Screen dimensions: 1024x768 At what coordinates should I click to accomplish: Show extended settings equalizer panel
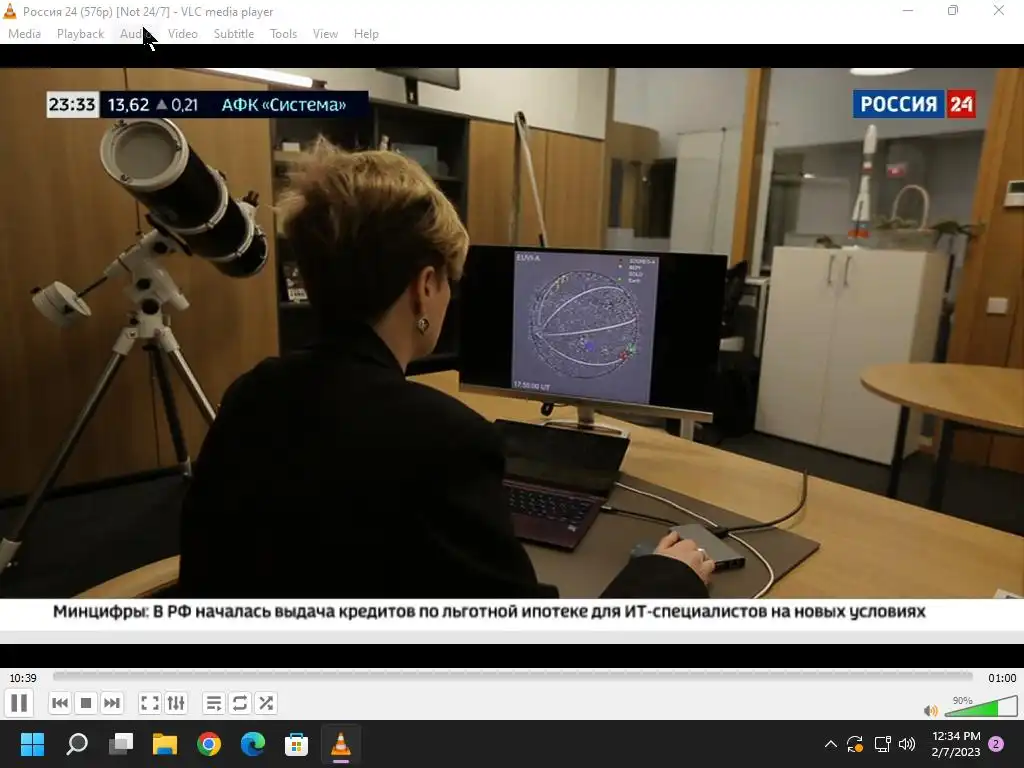pos(176,703)
